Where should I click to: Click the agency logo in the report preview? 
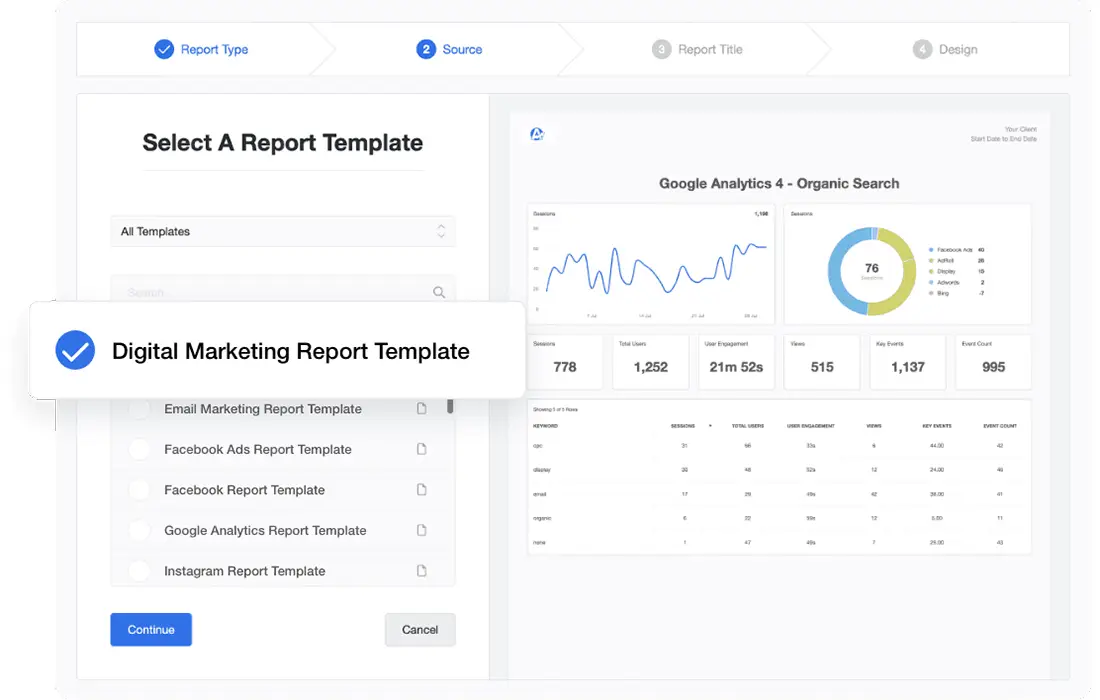(539, 132)
